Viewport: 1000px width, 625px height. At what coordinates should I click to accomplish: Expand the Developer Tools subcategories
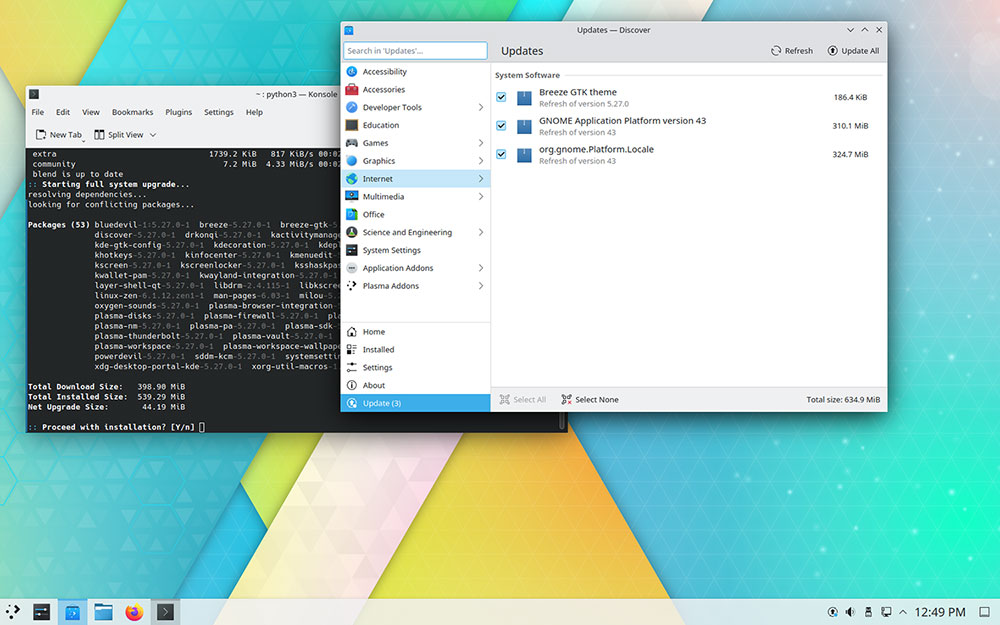[481, 107]
